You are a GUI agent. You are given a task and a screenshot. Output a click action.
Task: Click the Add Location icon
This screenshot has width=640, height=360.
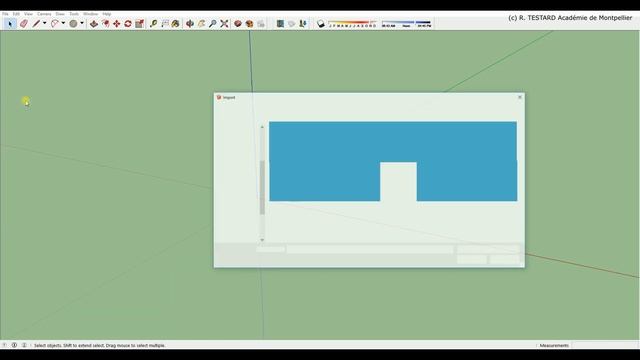[280, 24]
